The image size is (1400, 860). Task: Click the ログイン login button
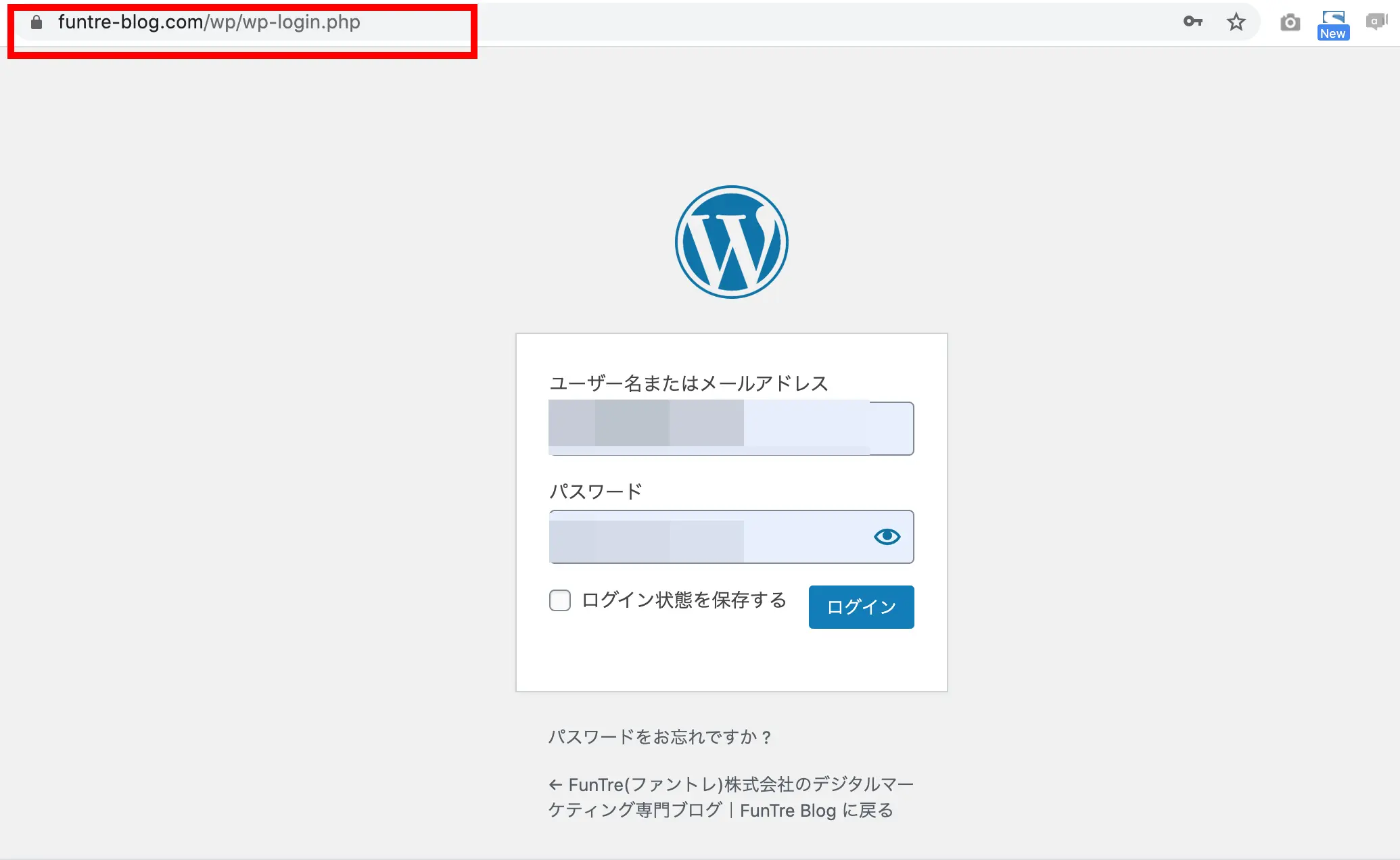[860, 606]
